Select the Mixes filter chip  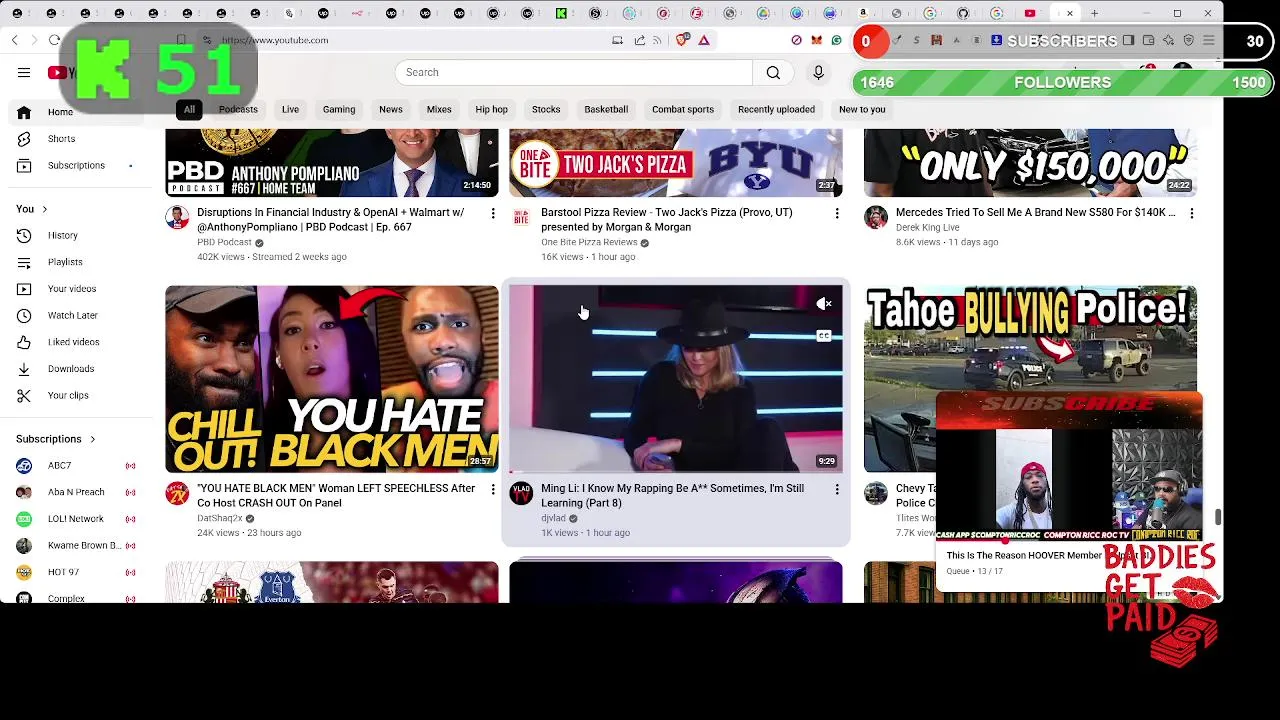pyautogui.click(x=439, y=110)
